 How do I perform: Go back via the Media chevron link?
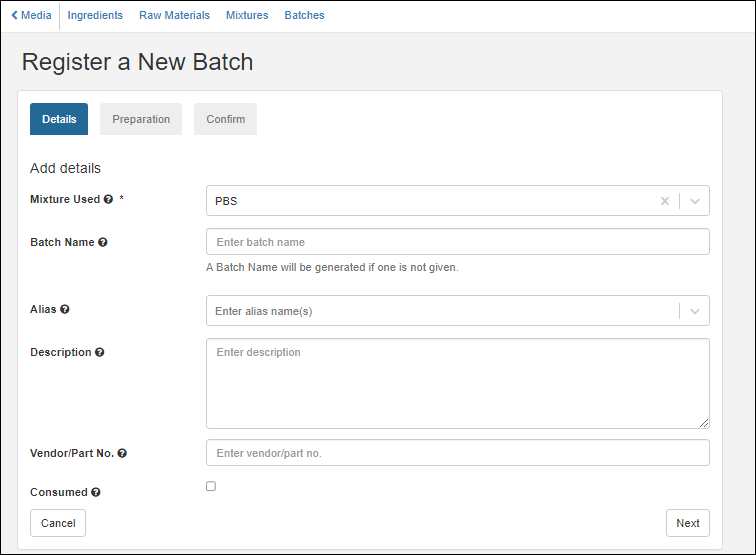tap(31, 15)
